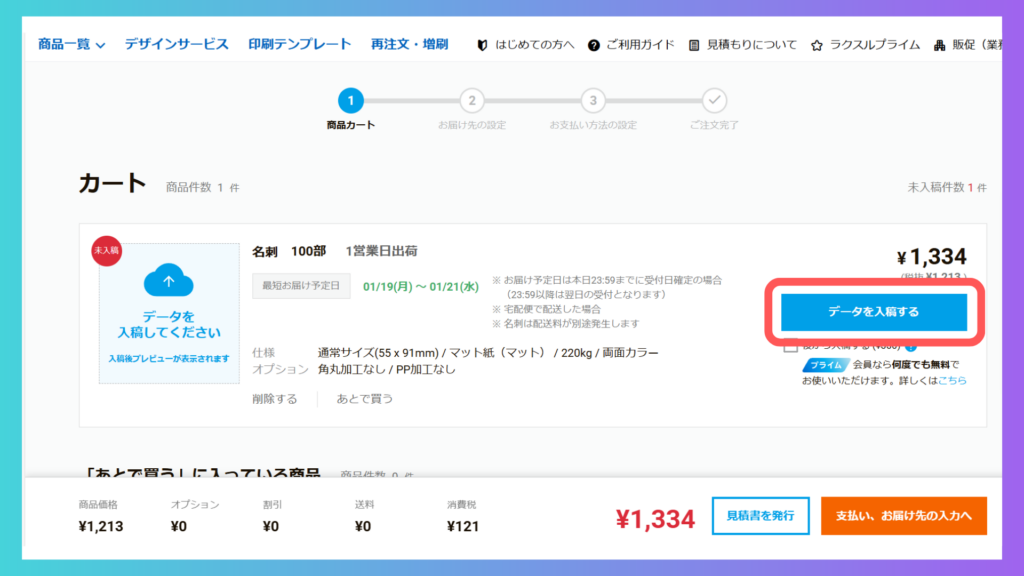This screenshot has width=1024, height=576.
Task: Click the red 未入稿 badge
Action: pos(106,250)
